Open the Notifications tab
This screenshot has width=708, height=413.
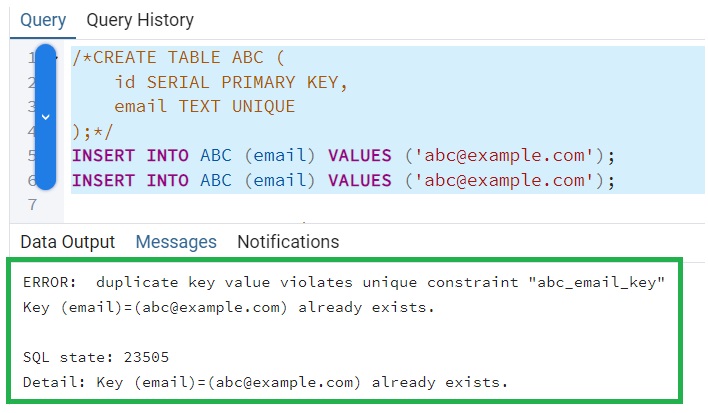click(288, 242)
